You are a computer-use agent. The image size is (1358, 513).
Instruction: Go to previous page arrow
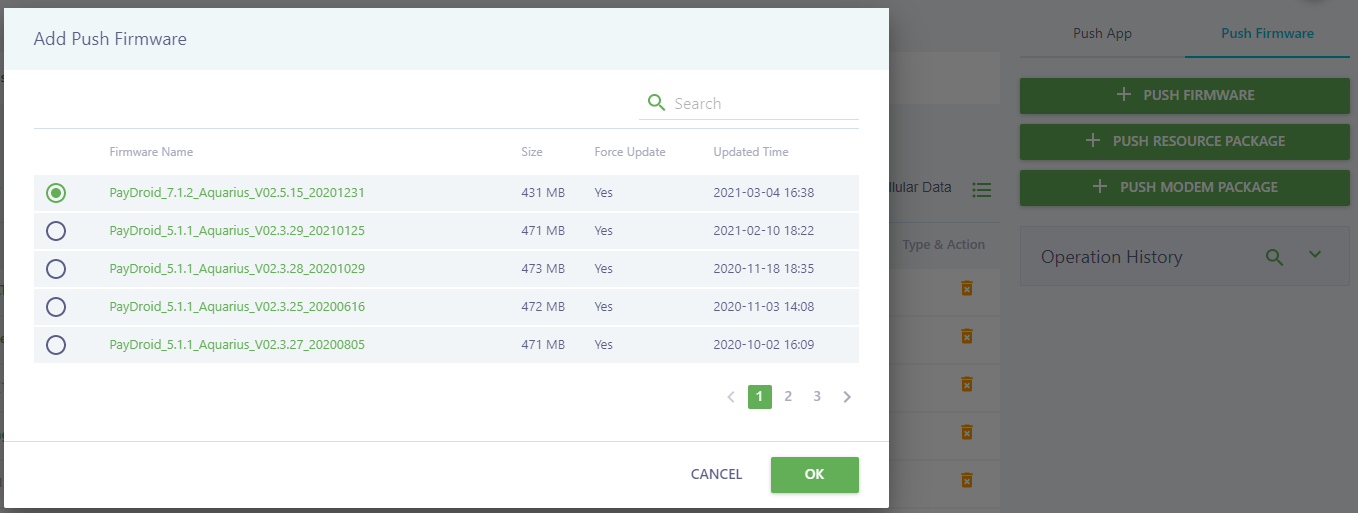point(731,397)
